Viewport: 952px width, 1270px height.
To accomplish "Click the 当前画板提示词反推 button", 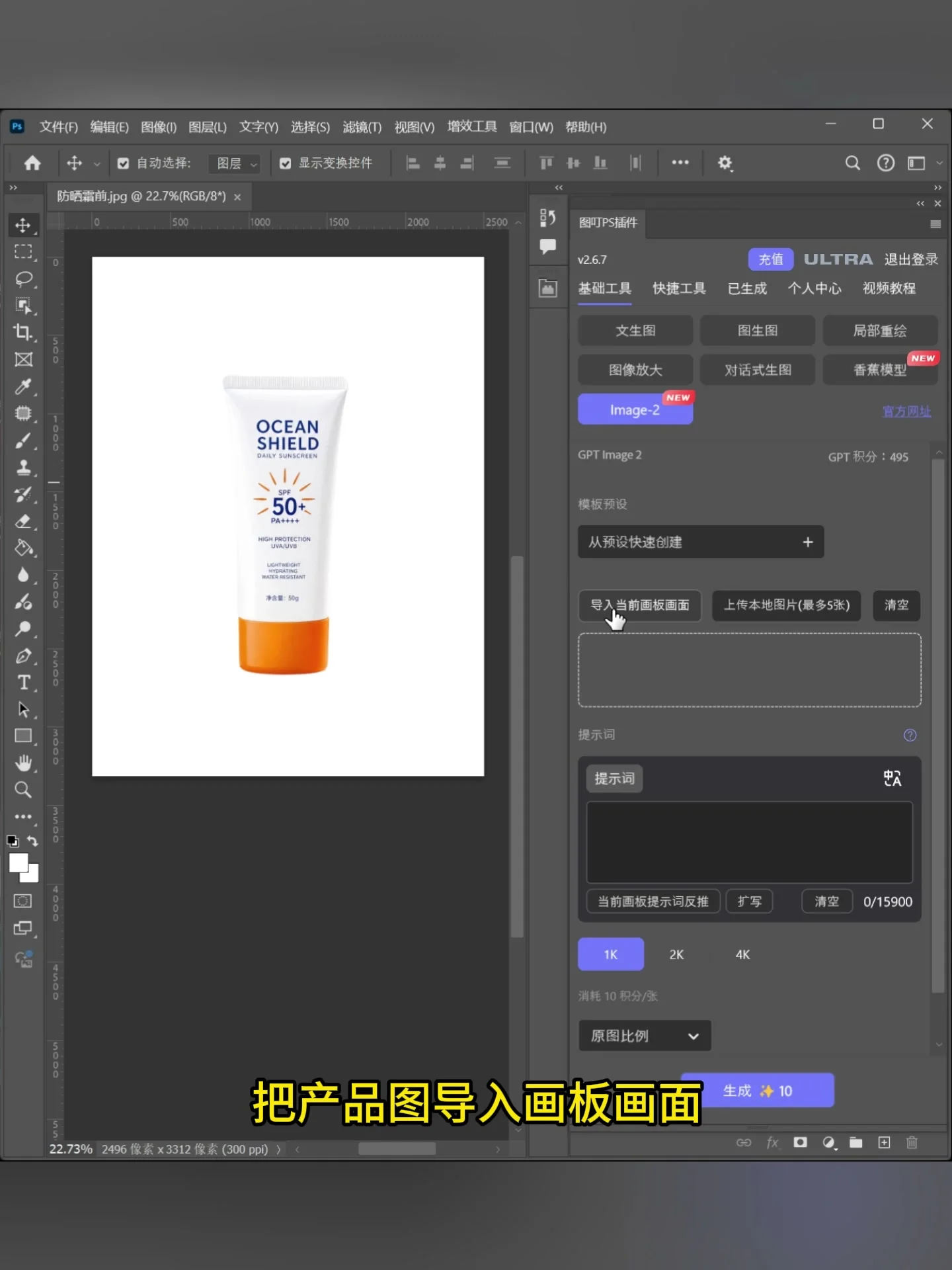I will tap(653, 902).
